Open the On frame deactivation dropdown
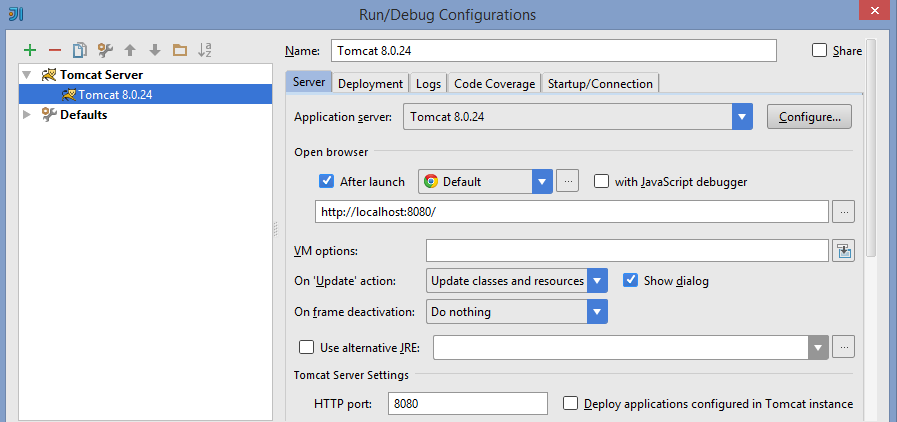Viewport: 897px width, 422px height. click(x=517, y=312)
